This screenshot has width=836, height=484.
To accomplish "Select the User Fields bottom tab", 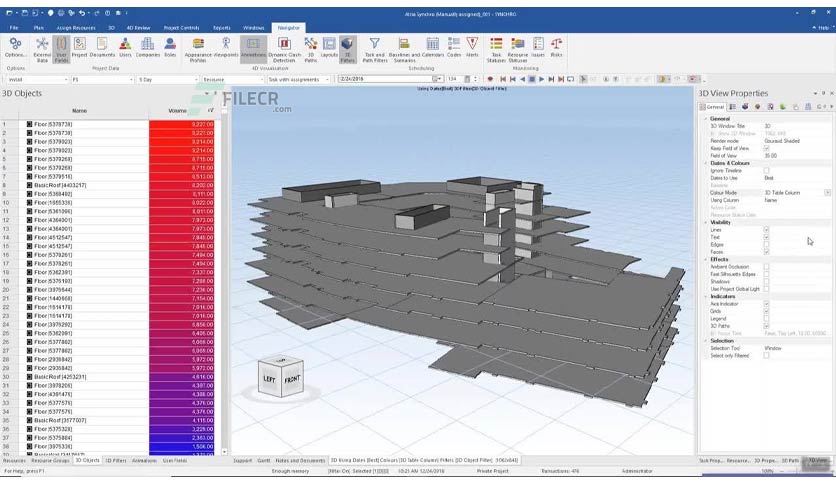I will pos(175,461).
